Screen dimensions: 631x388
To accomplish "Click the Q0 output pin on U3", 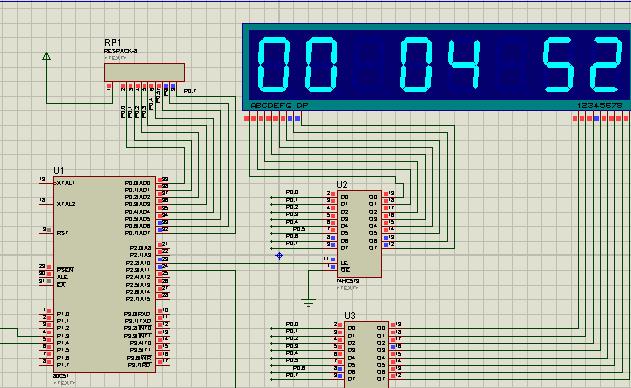I will [381, 328].
